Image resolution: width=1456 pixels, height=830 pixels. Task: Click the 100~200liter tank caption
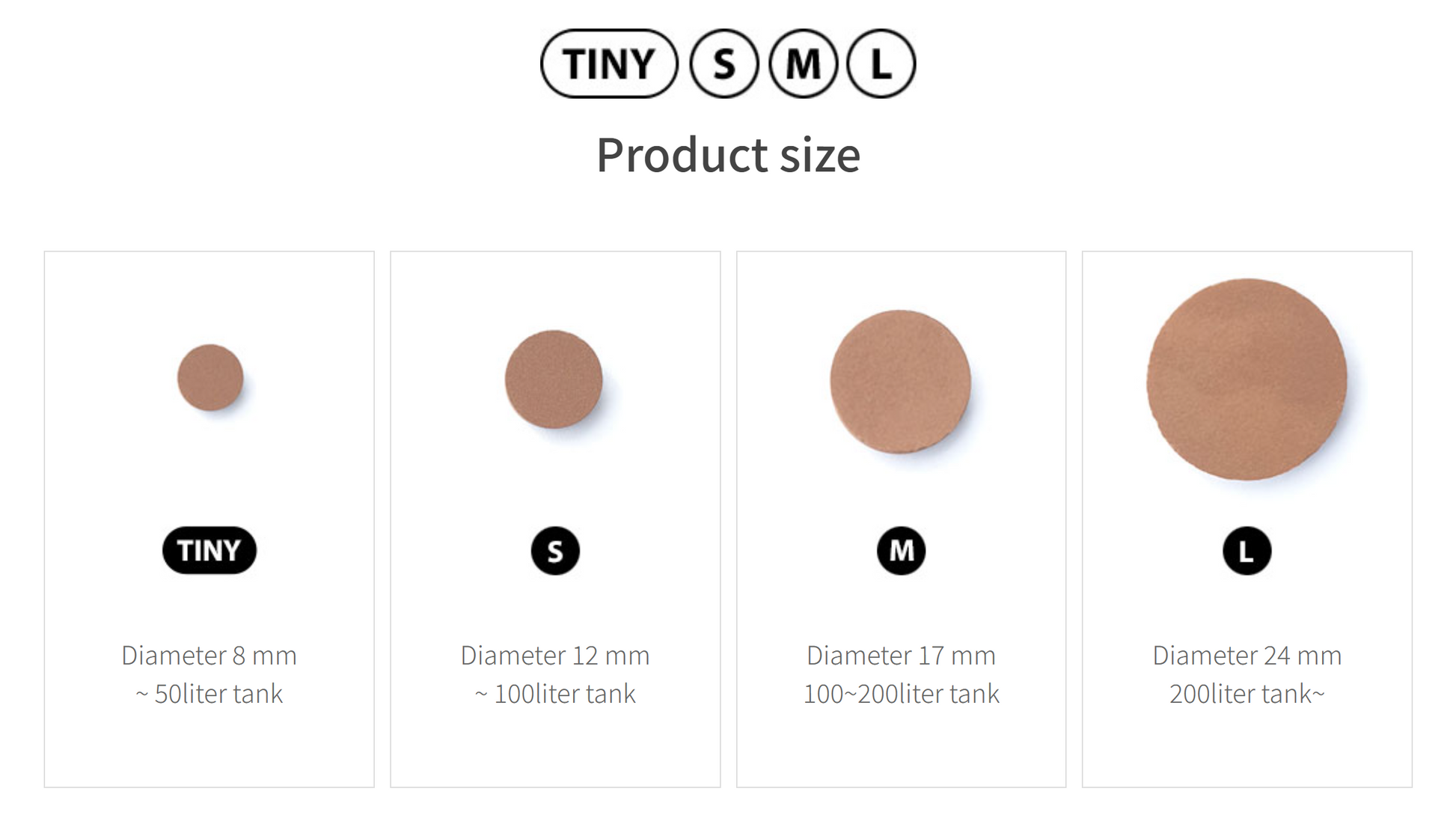pyautogui.click(x=901, y=694)
